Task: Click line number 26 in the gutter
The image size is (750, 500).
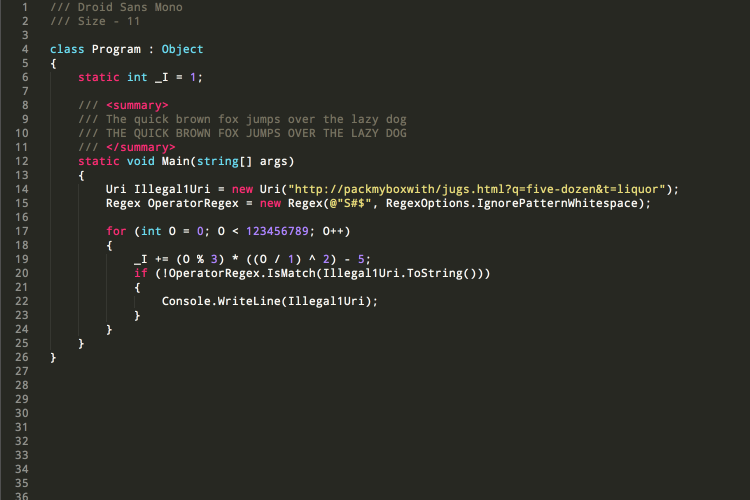Action: [x=22, y=357]
